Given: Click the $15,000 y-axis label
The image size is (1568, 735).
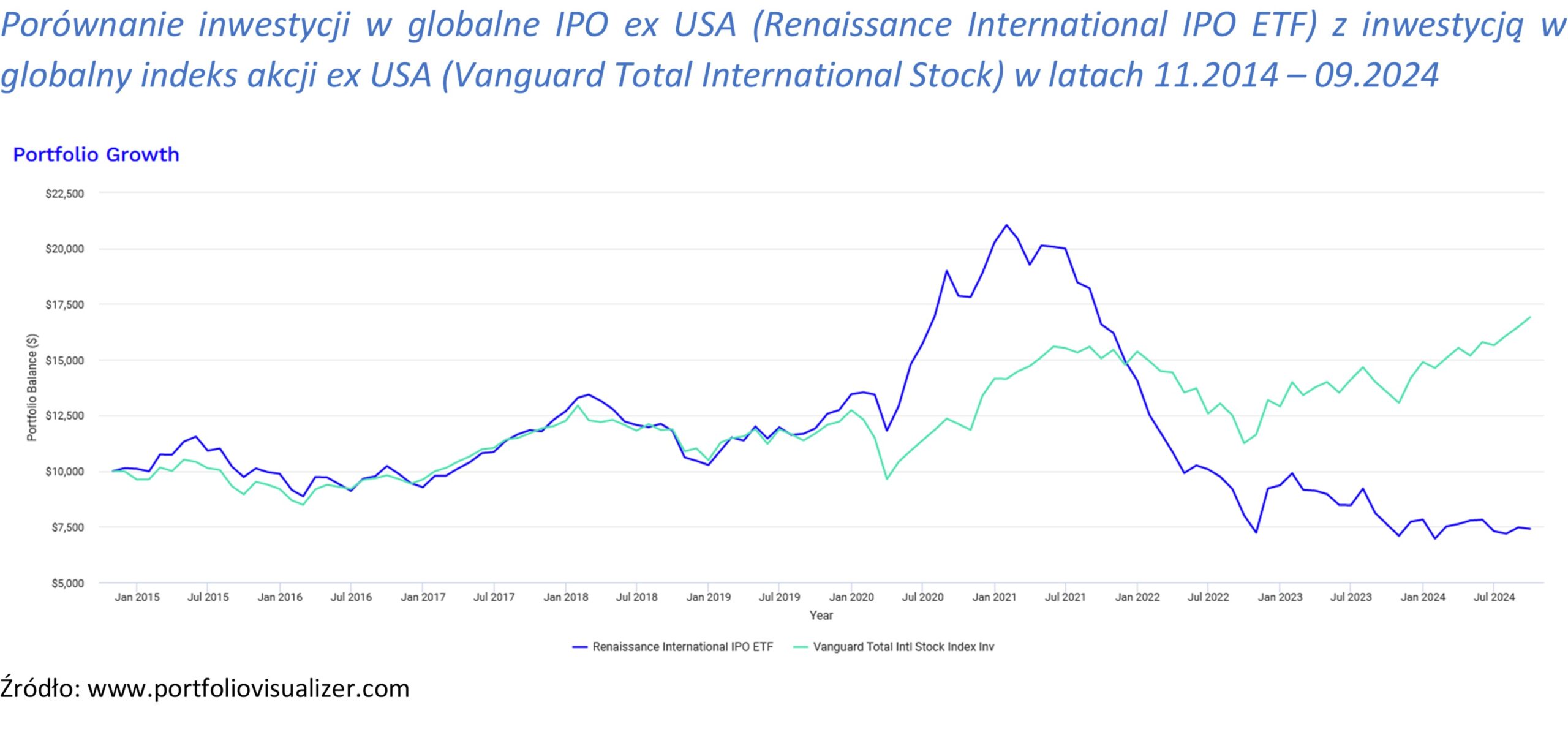Looking at the screenshot, I should point(64,361).
